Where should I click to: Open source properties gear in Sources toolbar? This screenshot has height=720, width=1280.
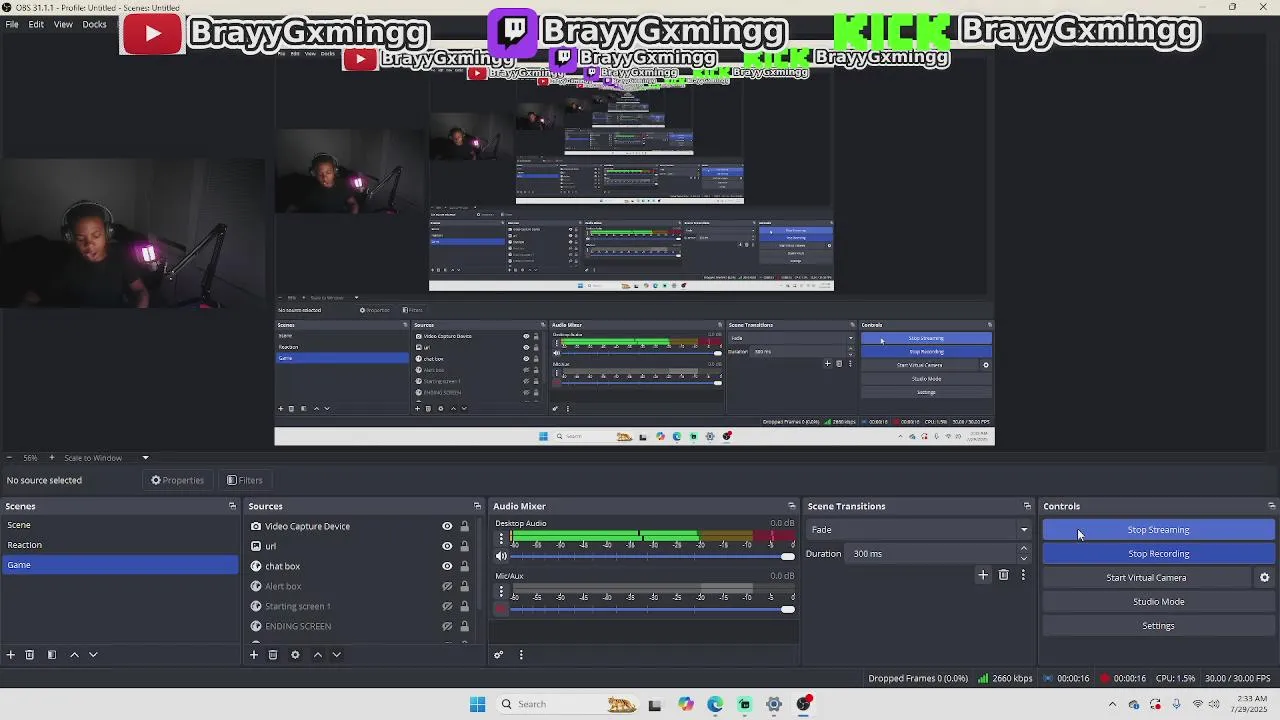[295, 655]
